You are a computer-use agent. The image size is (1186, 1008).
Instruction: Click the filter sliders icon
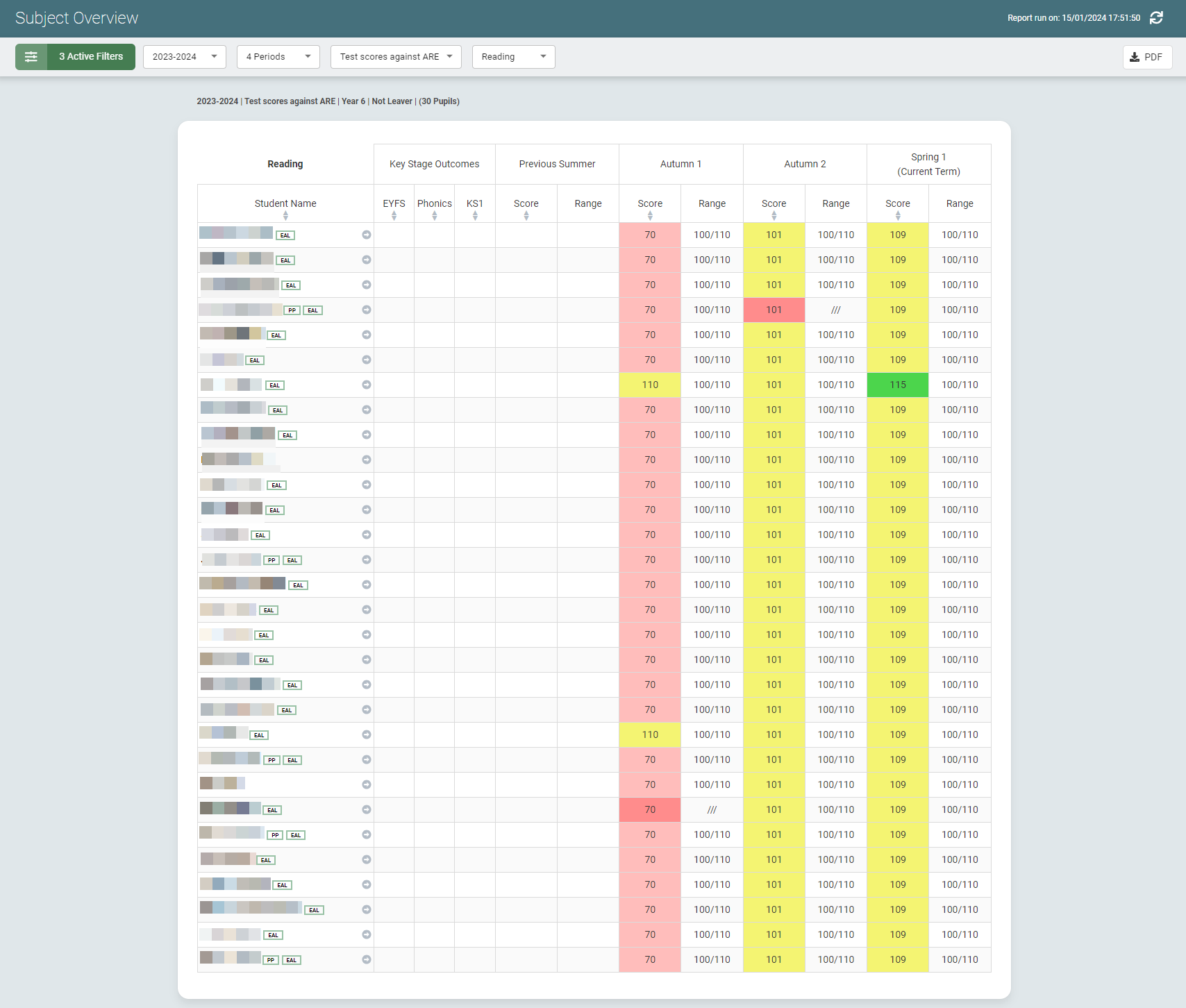[x=31, y=57]
